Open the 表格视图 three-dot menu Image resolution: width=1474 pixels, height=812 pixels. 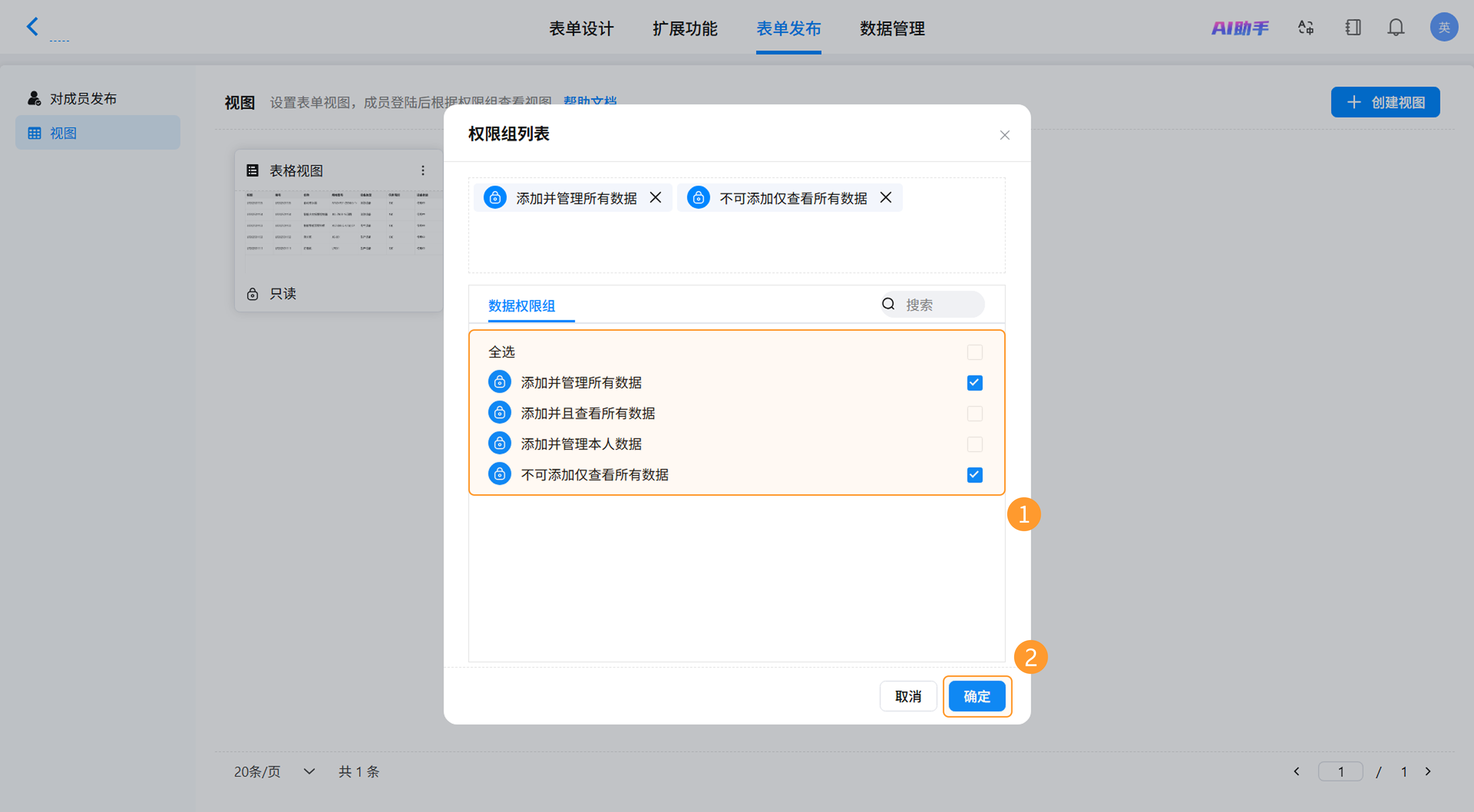(423, 170)
